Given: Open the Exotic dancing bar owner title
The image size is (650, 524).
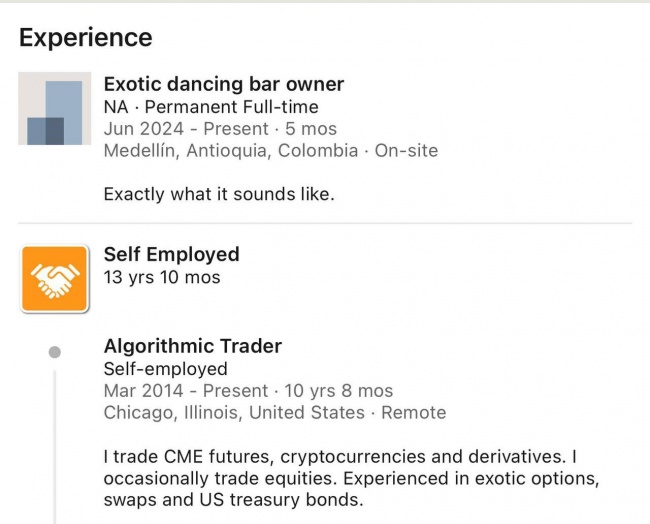Looking at the screenshot, I should pos(223,84).
